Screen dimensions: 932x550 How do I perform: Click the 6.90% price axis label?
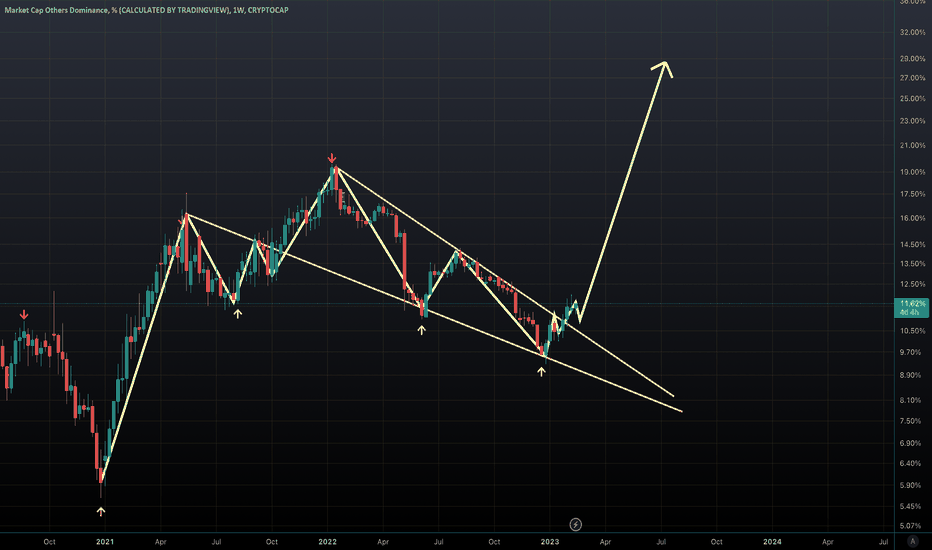[912, 443]
